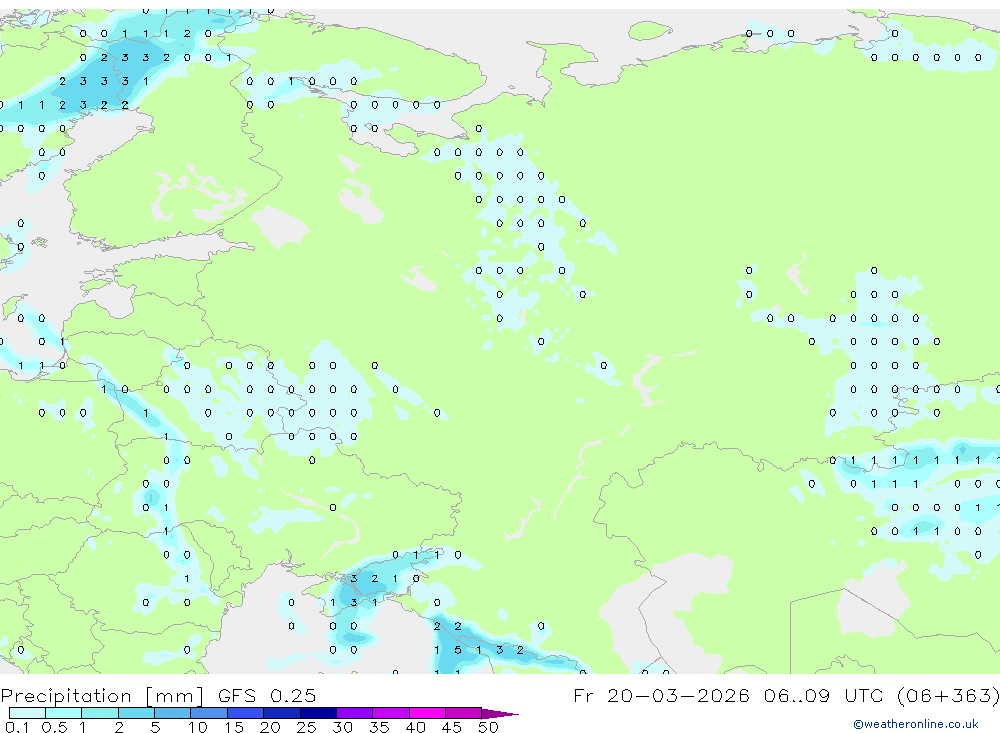Pick the legend swatch for the 30–35 mm range
This screenshot has width=1000, height=733.
(354, 713)
